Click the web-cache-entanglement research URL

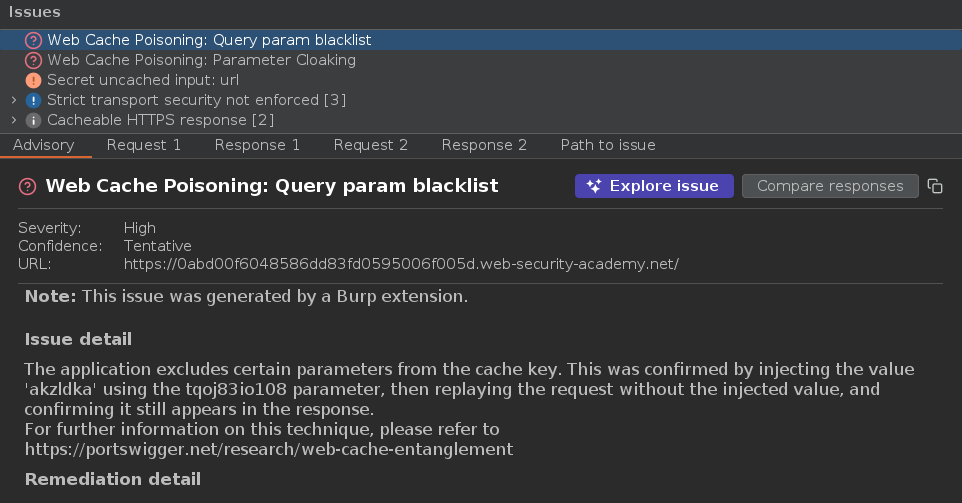click(x=269, y=449)
